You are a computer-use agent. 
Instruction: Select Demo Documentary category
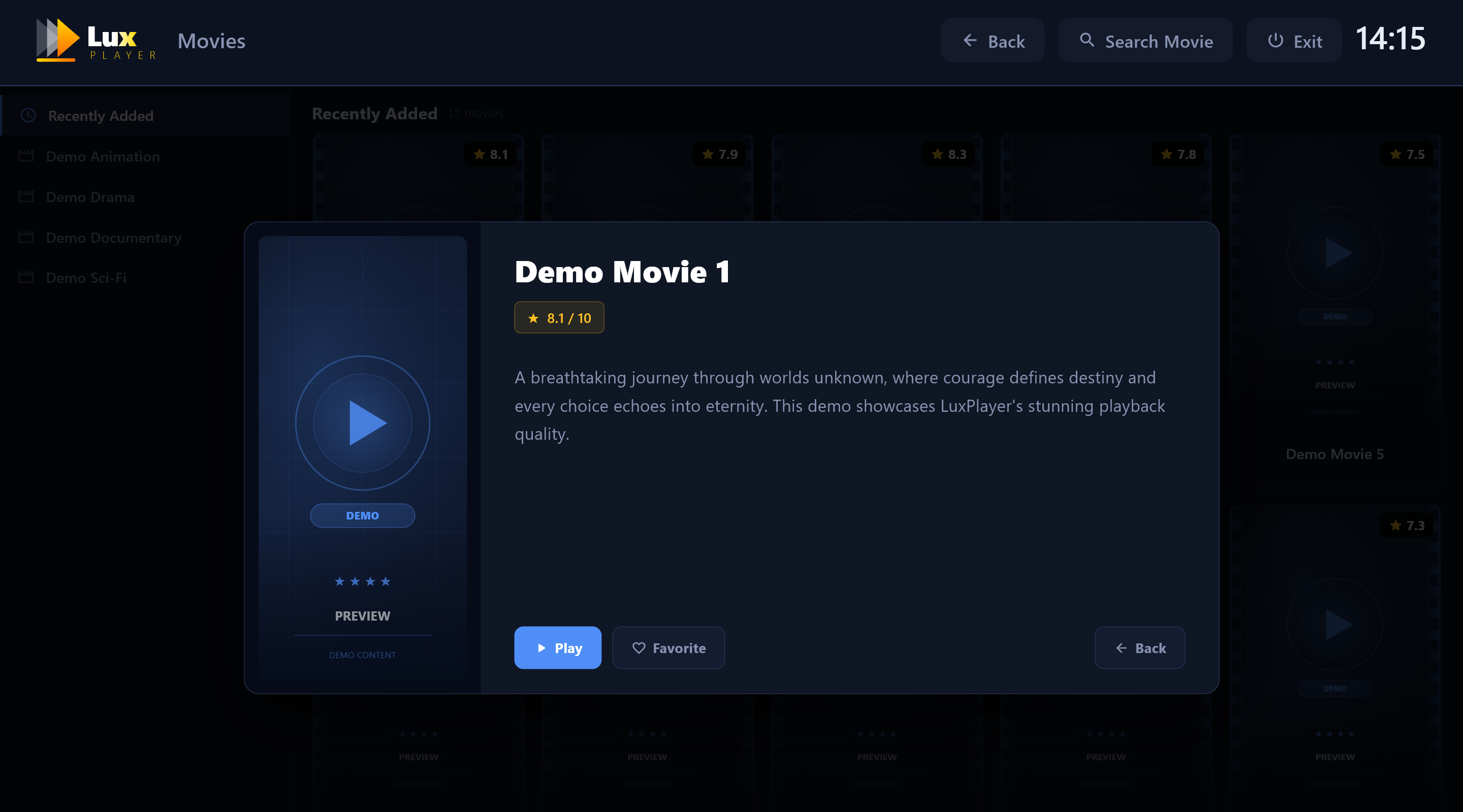[145, 237]
